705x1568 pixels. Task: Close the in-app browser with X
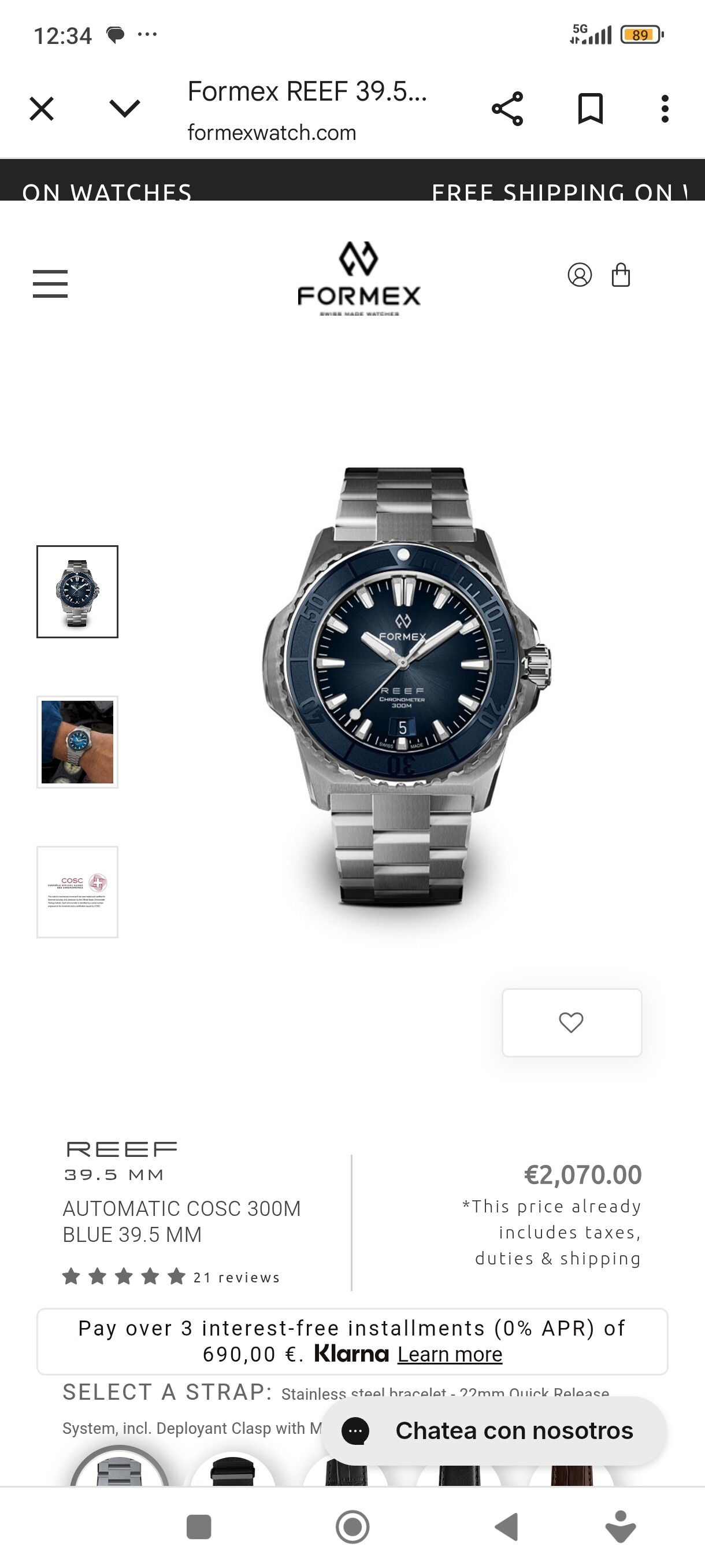42,109
